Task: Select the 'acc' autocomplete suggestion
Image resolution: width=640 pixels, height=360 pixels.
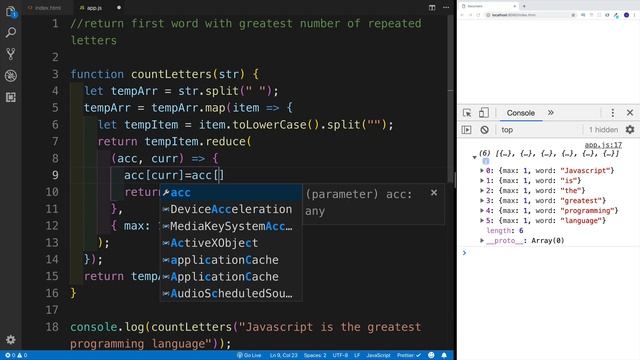Action: [231, 192]
